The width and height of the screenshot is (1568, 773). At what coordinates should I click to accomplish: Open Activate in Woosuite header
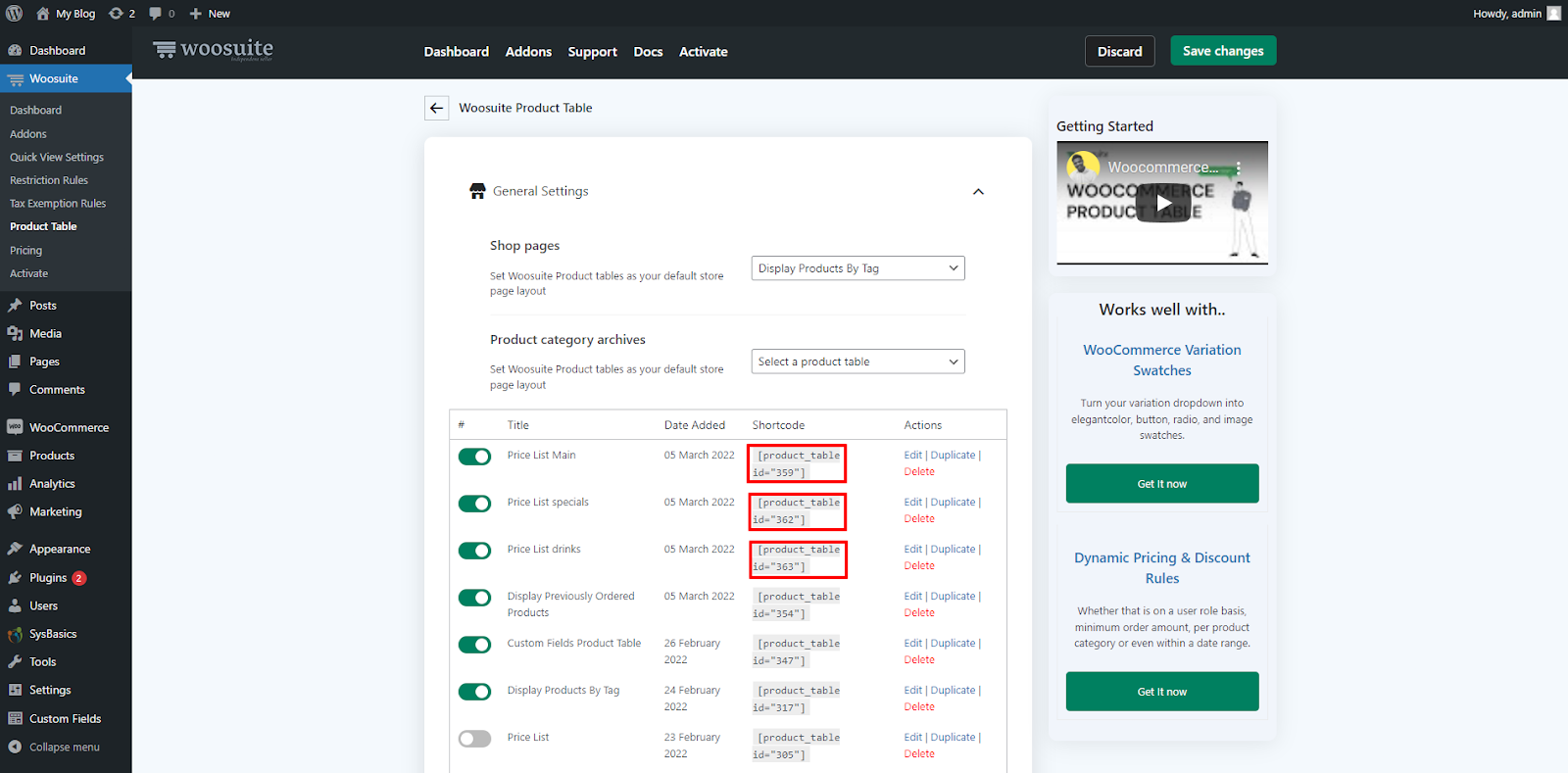704,52
